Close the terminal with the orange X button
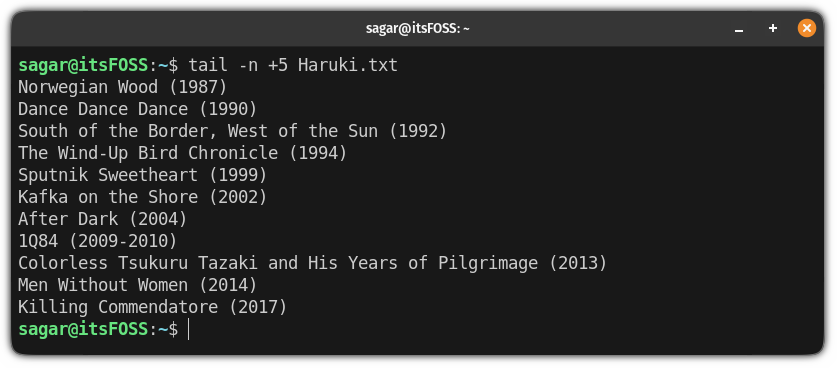 807,28
